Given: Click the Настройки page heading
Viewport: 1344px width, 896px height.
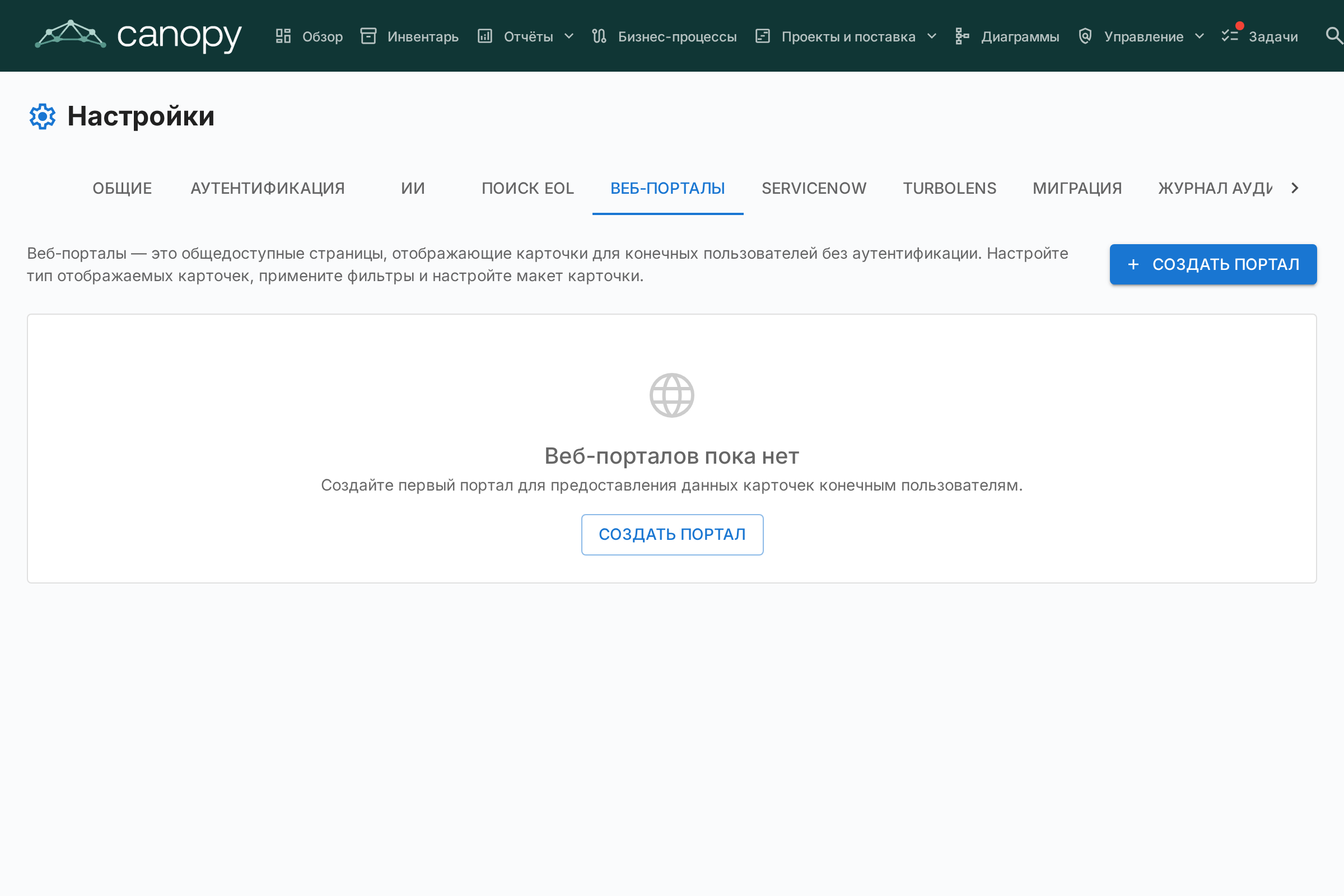Looking at the screenshot, I should pos(141,116).
